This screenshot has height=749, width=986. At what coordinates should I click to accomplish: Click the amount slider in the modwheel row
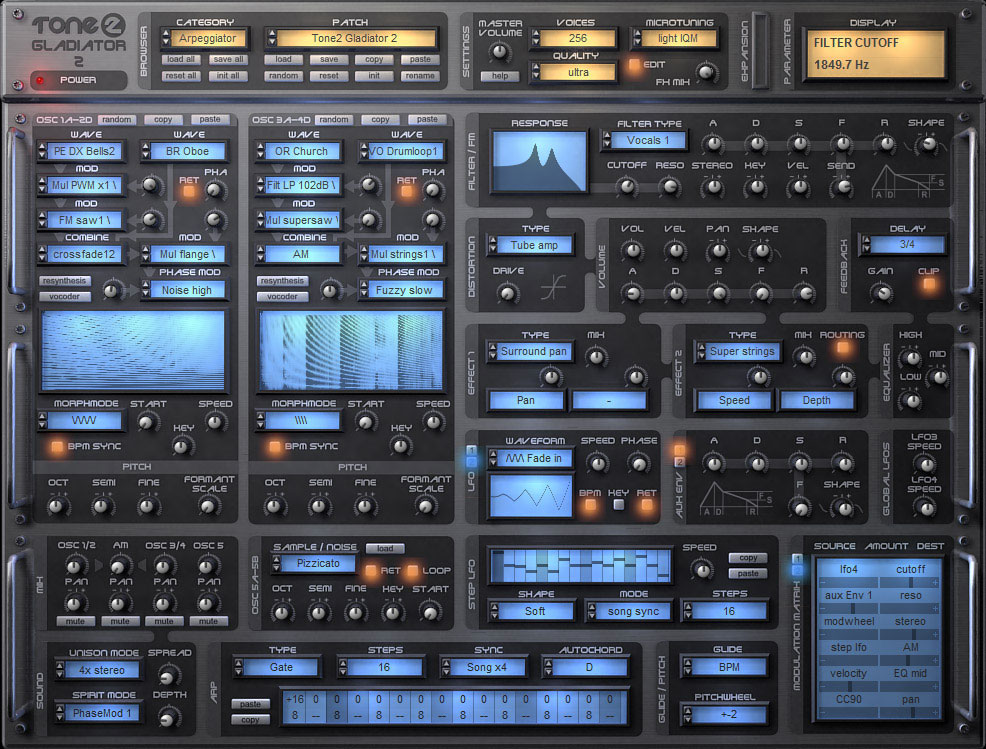pyautogui.click(x=879, y=635)
